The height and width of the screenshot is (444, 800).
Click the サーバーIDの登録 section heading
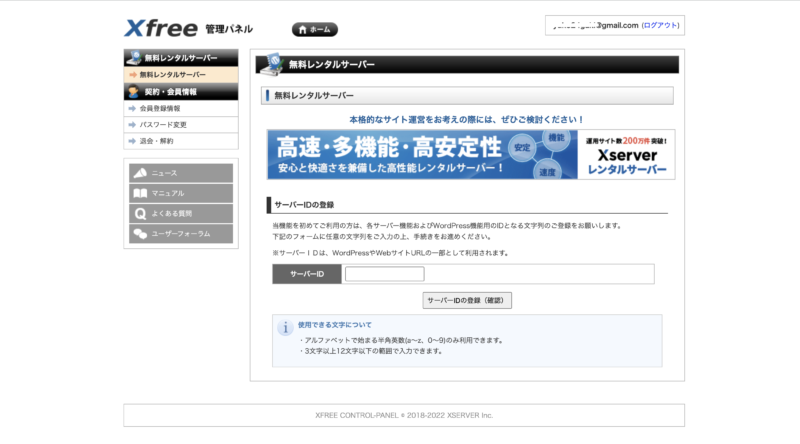click(x=304, y=205)
